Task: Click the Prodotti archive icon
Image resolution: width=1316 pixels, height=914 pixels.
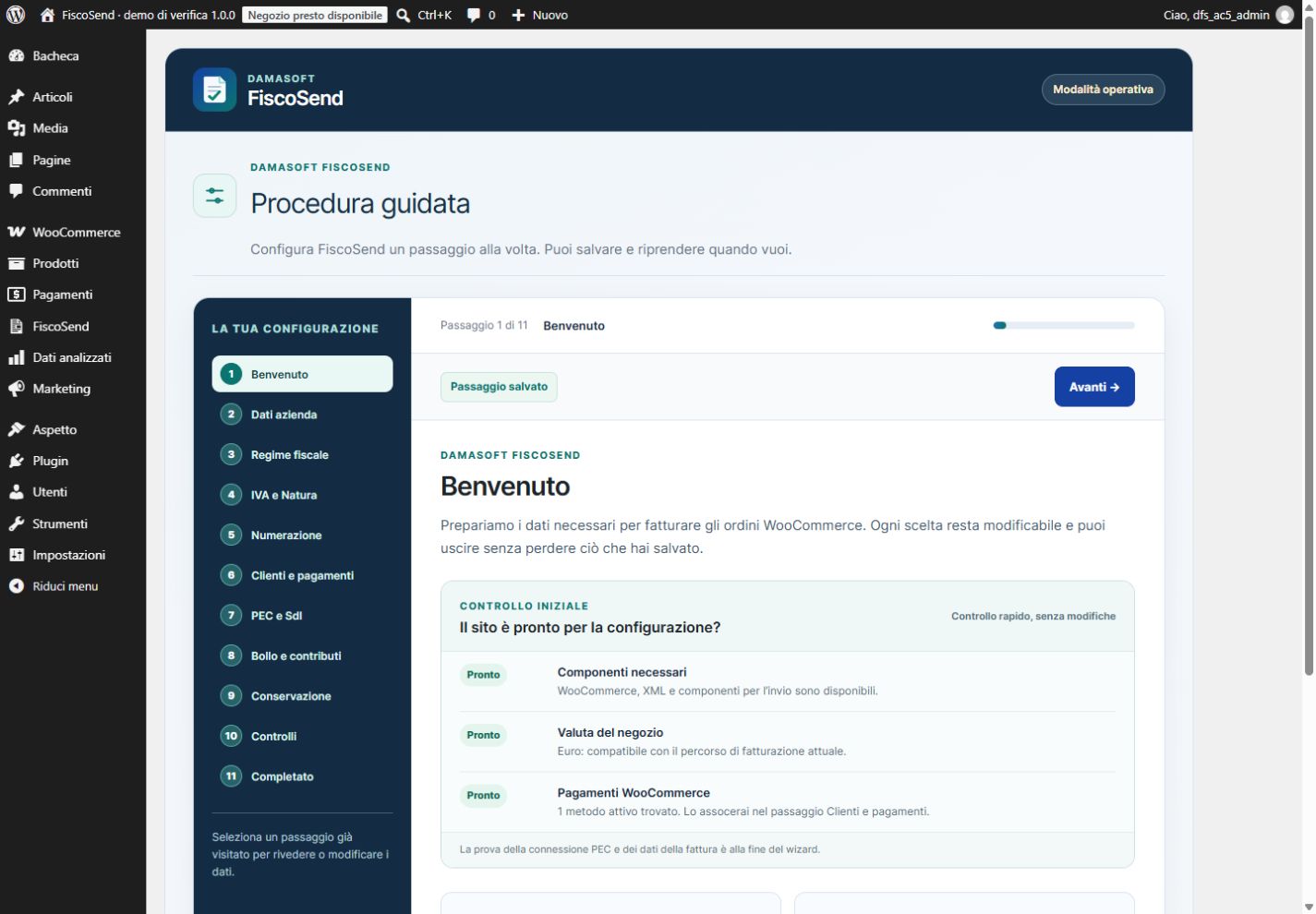Action: (16, 263)
